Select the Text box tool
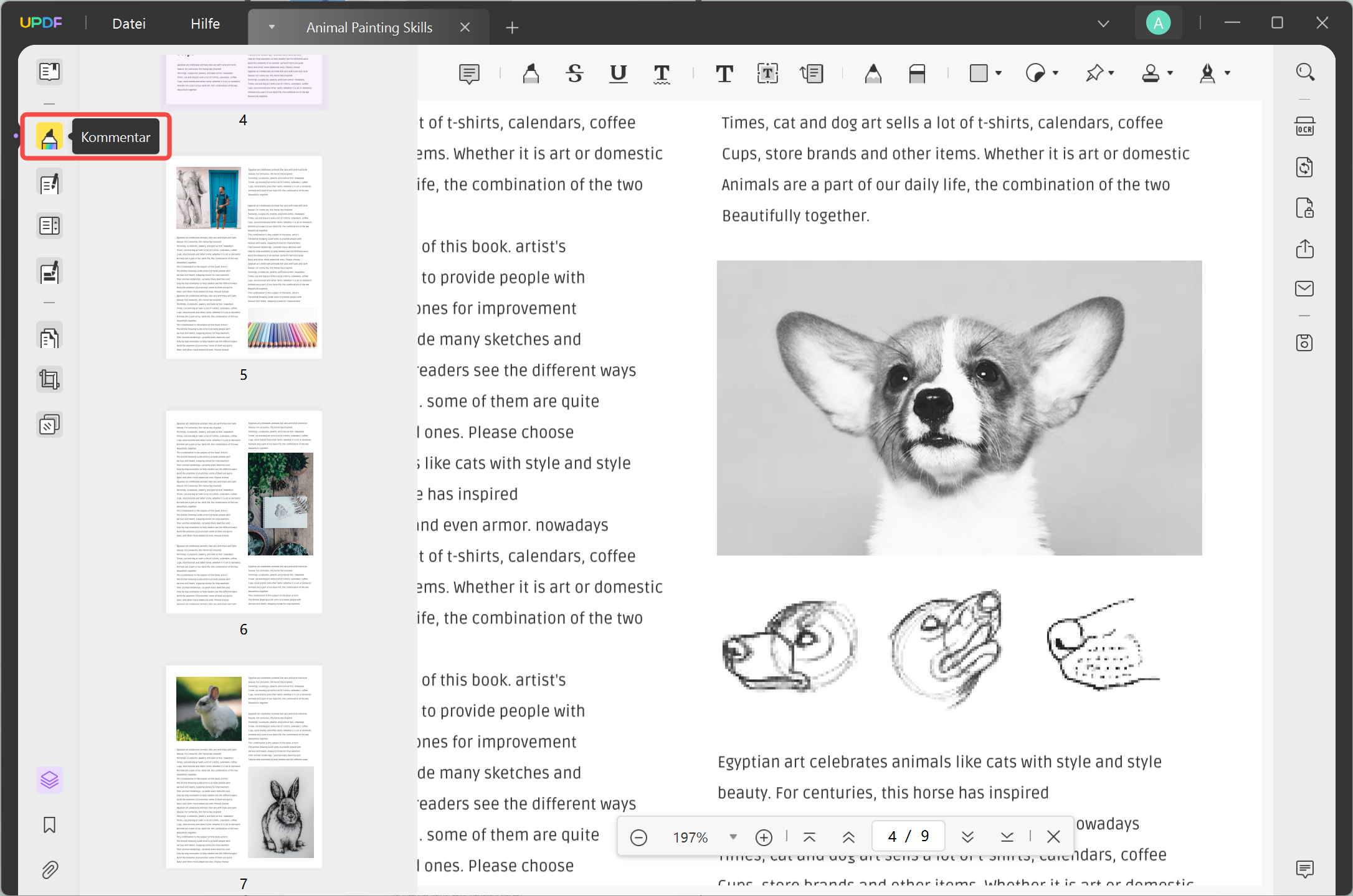Image resolution: width=1353 pixels, height=896 pixels. pyautogui.click(x=767, y=73)
